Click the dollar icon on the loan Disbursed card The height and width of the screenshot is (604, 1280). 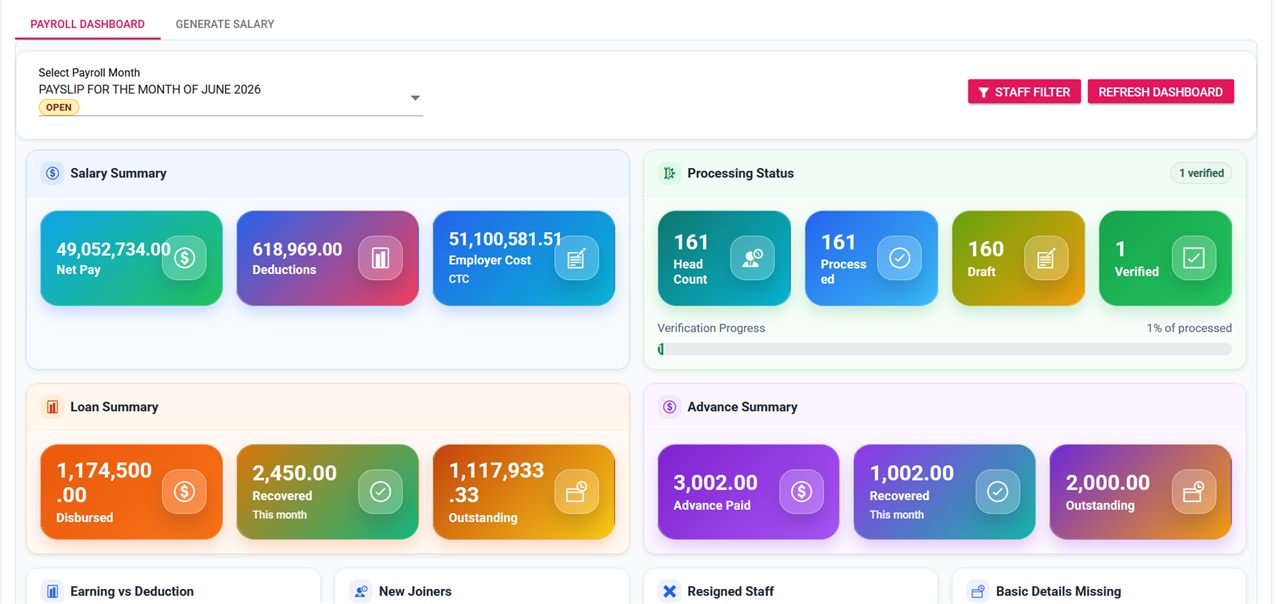[x=184, y=492]
